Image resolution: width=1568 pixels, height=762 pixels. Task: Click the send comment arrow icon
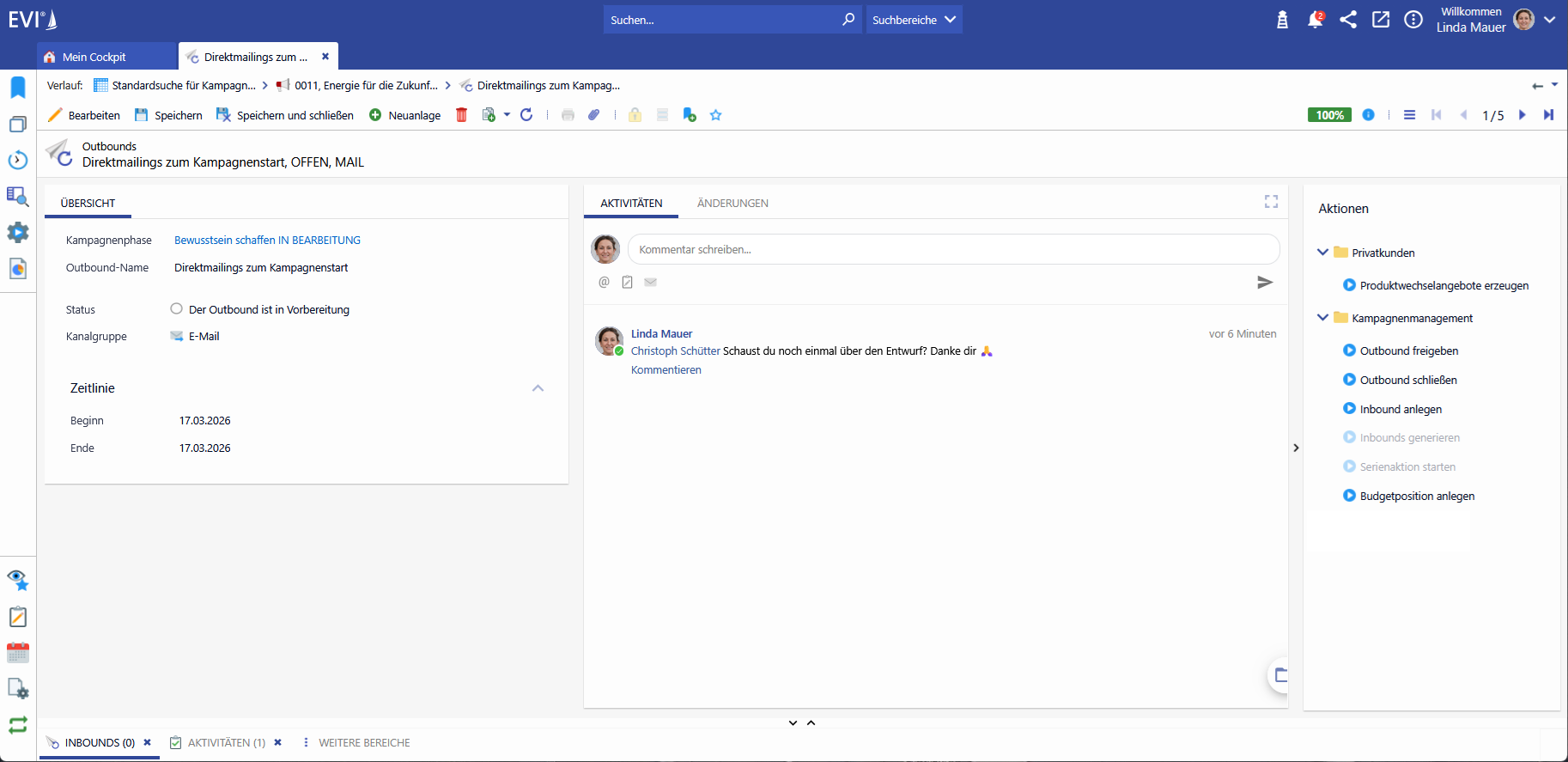click(1264, 283)
